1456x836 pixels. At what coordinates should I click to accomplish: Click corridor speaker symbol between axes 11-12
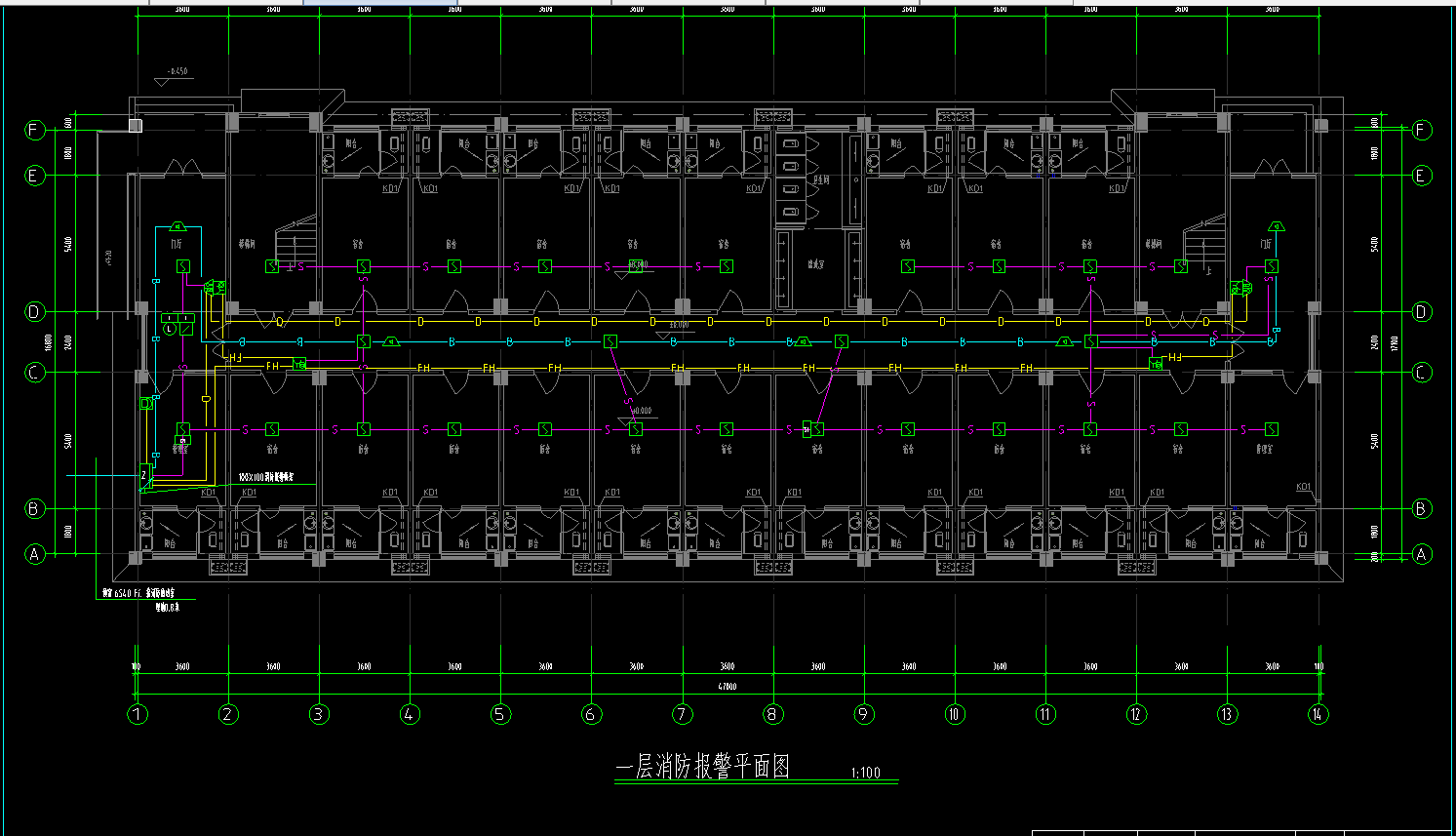point(1065,342)
